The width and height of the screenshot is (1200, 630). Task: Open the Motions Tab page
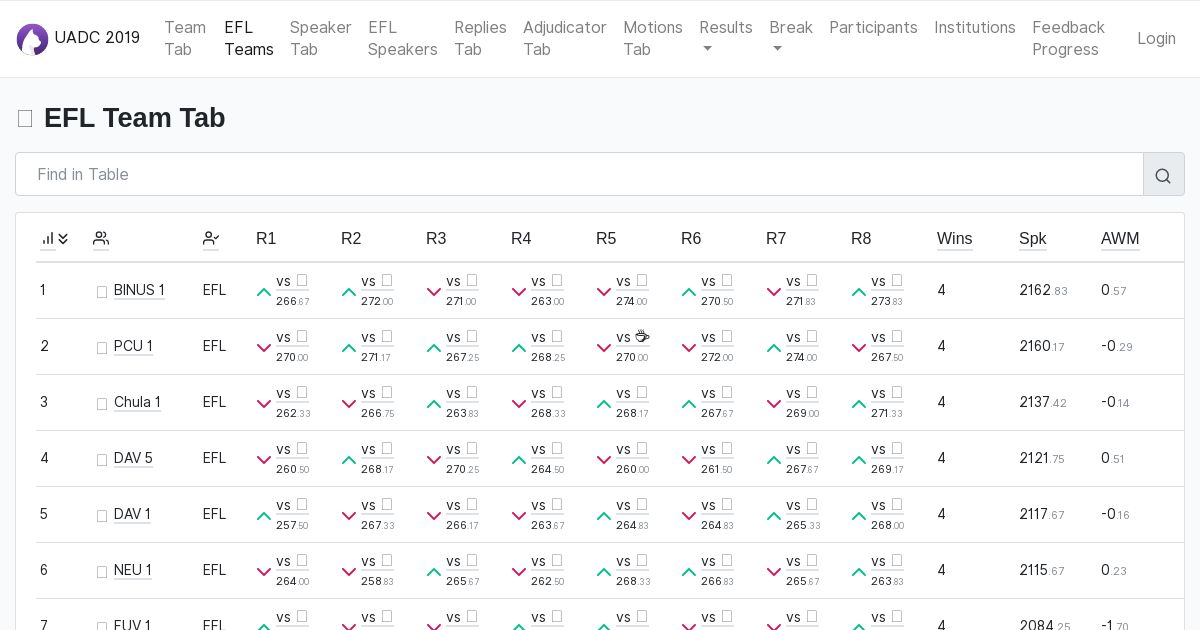(x=653, y=38)
